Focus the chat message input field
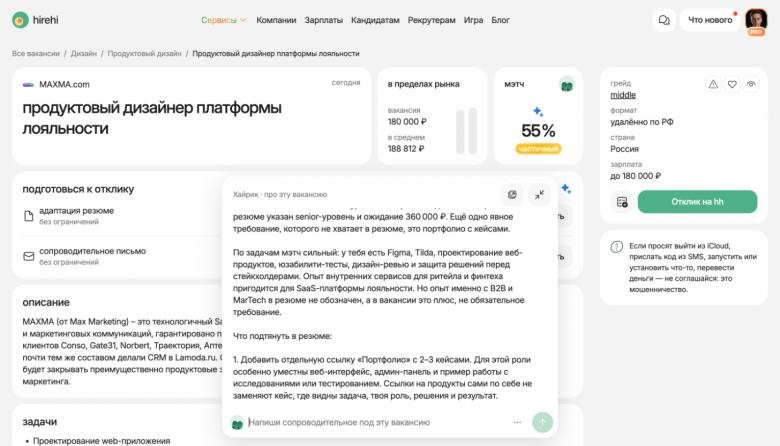Screen dimensions: 780x446 378,422
